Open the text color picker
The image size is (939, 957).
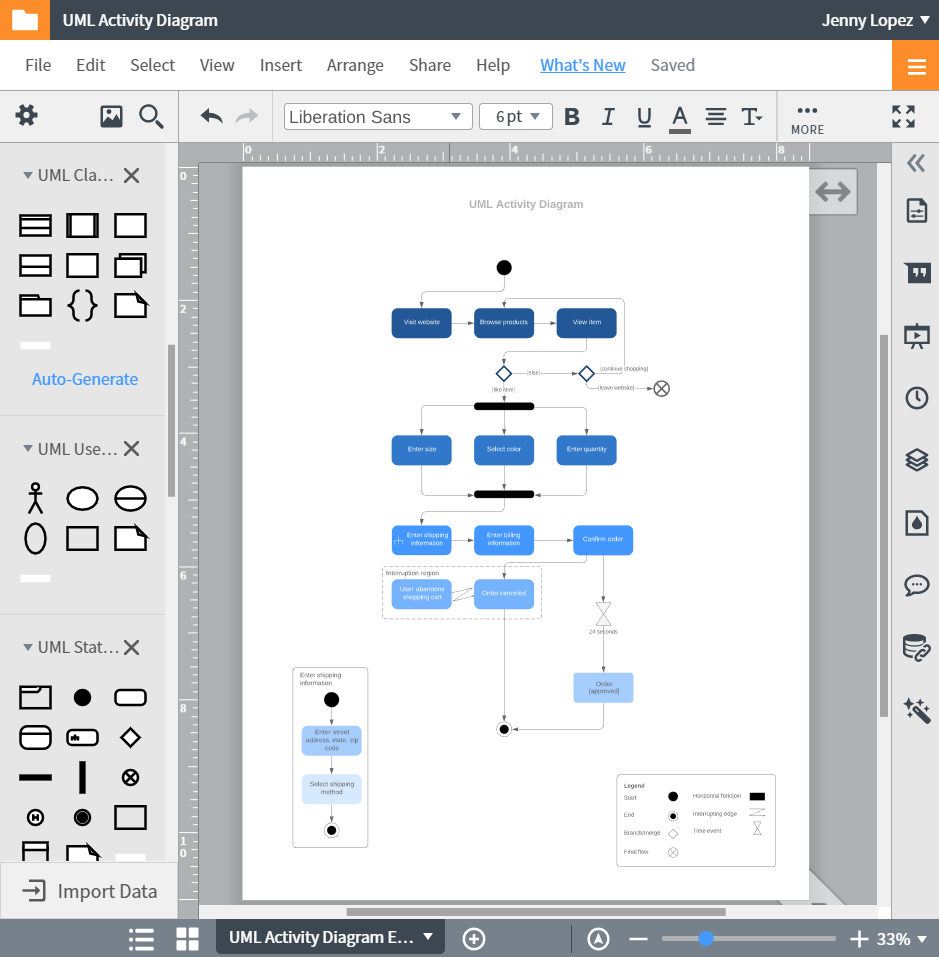680,118
